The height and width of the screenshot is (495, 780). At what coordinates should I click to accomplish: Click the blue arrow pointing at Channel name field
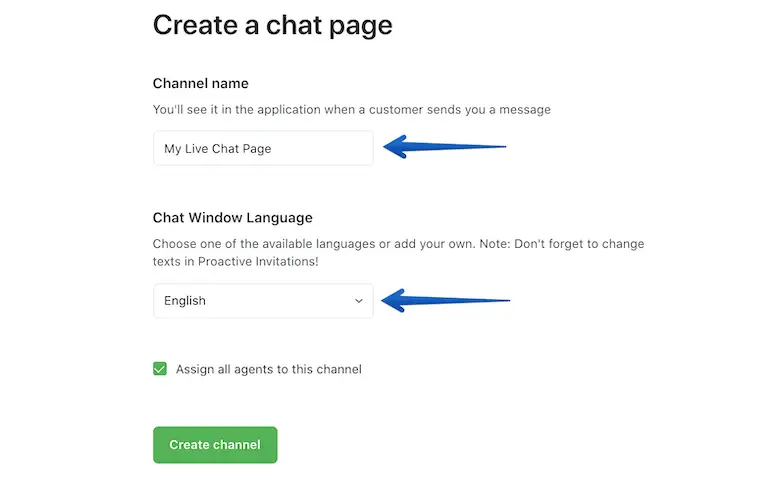point(445,147)
